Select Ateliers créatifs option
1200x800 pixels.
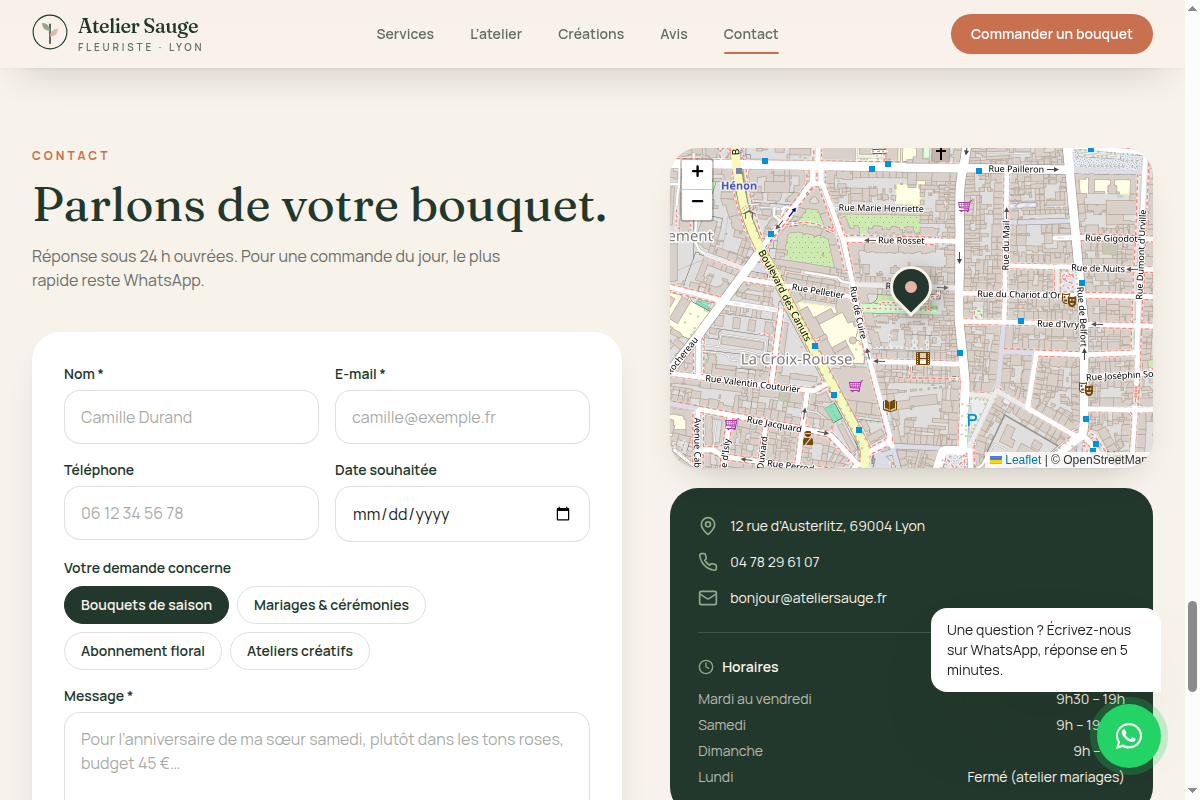tap(300, 651)
